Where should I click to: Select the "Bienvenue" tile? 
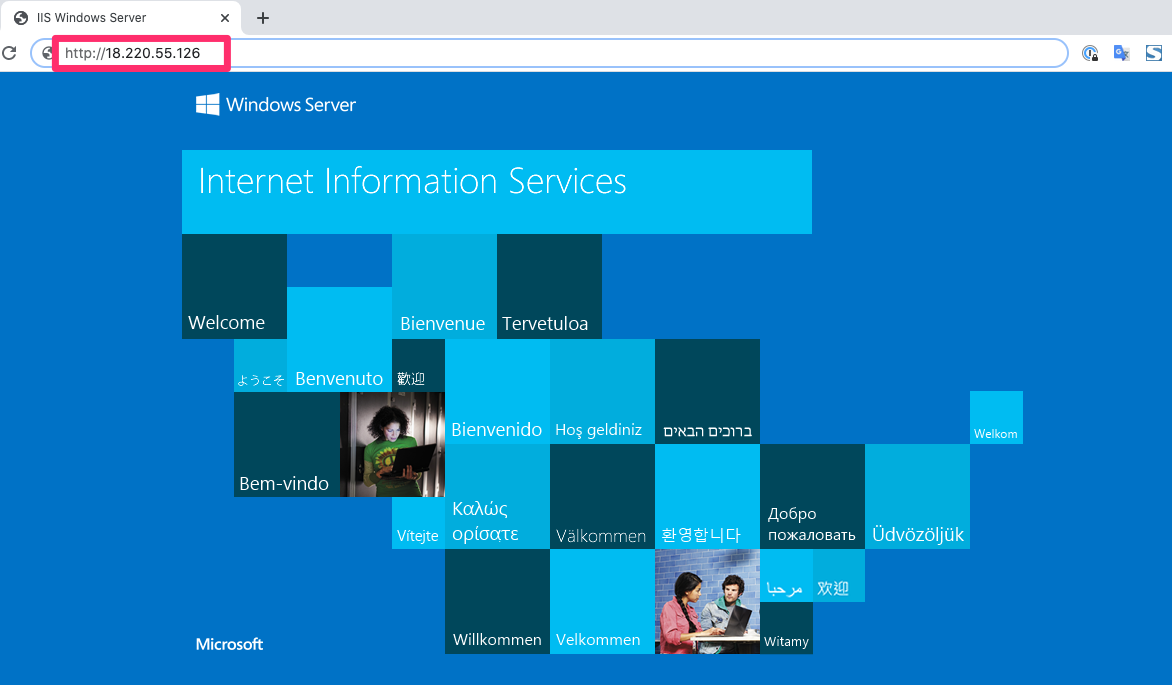[445, 286]
